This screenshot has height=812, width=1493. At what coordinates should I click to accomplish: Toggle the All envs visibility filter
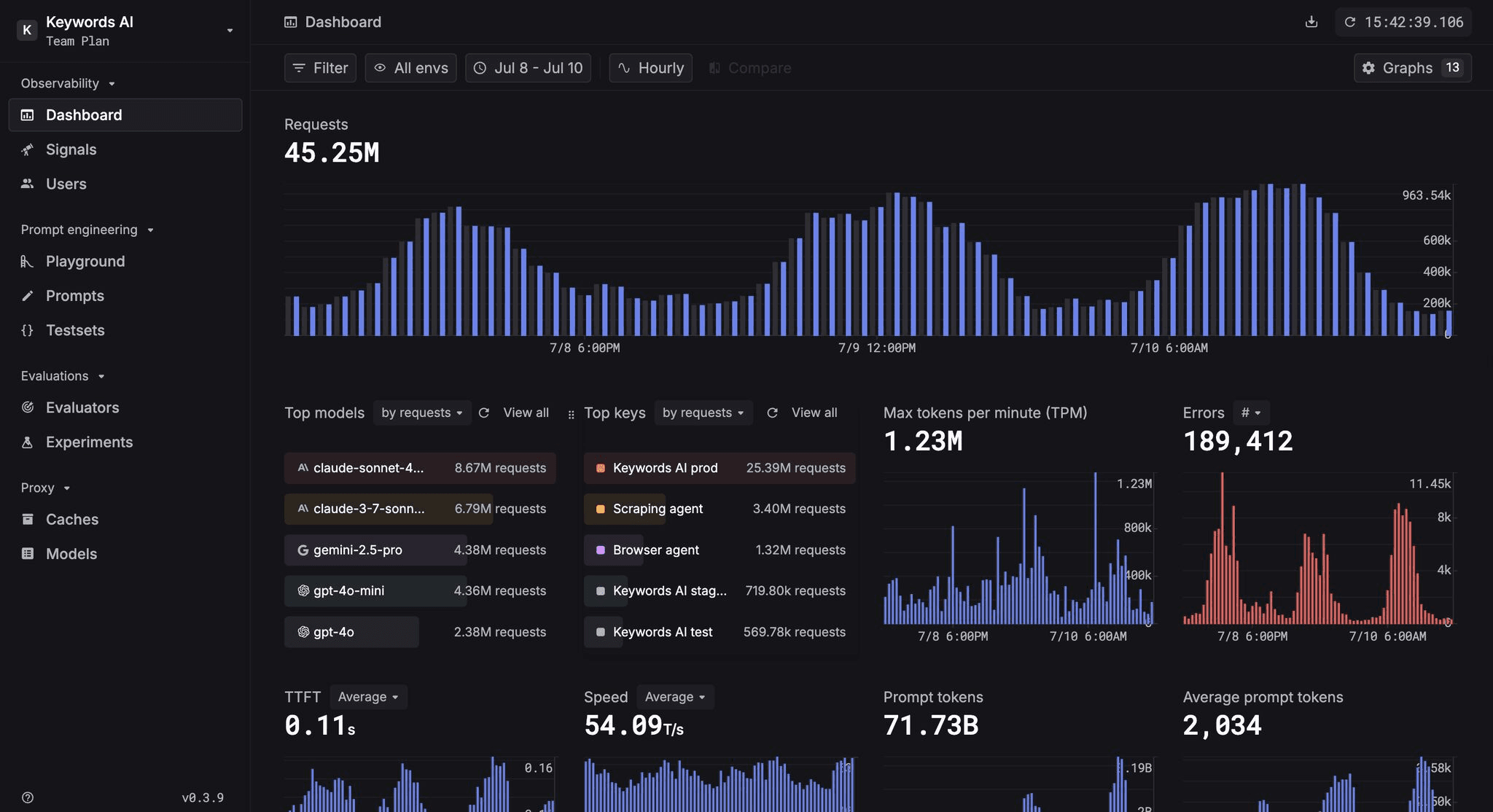tap(410, 68)
